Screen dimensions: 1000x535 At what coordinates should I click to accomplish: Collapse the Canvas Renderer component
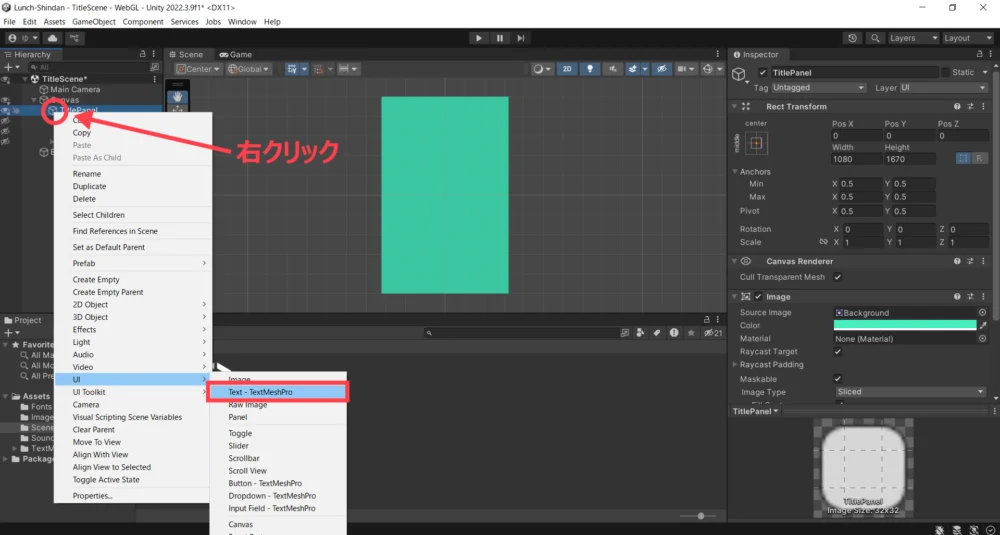(734, 261)
